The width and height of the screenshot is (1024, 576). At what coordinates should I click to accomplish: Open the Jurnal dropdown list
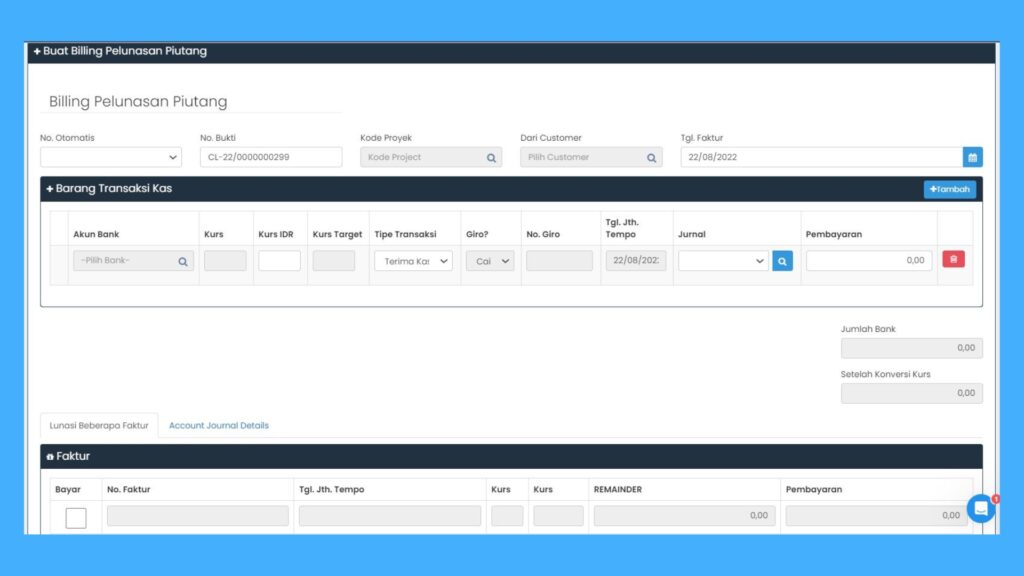point(723,261)
